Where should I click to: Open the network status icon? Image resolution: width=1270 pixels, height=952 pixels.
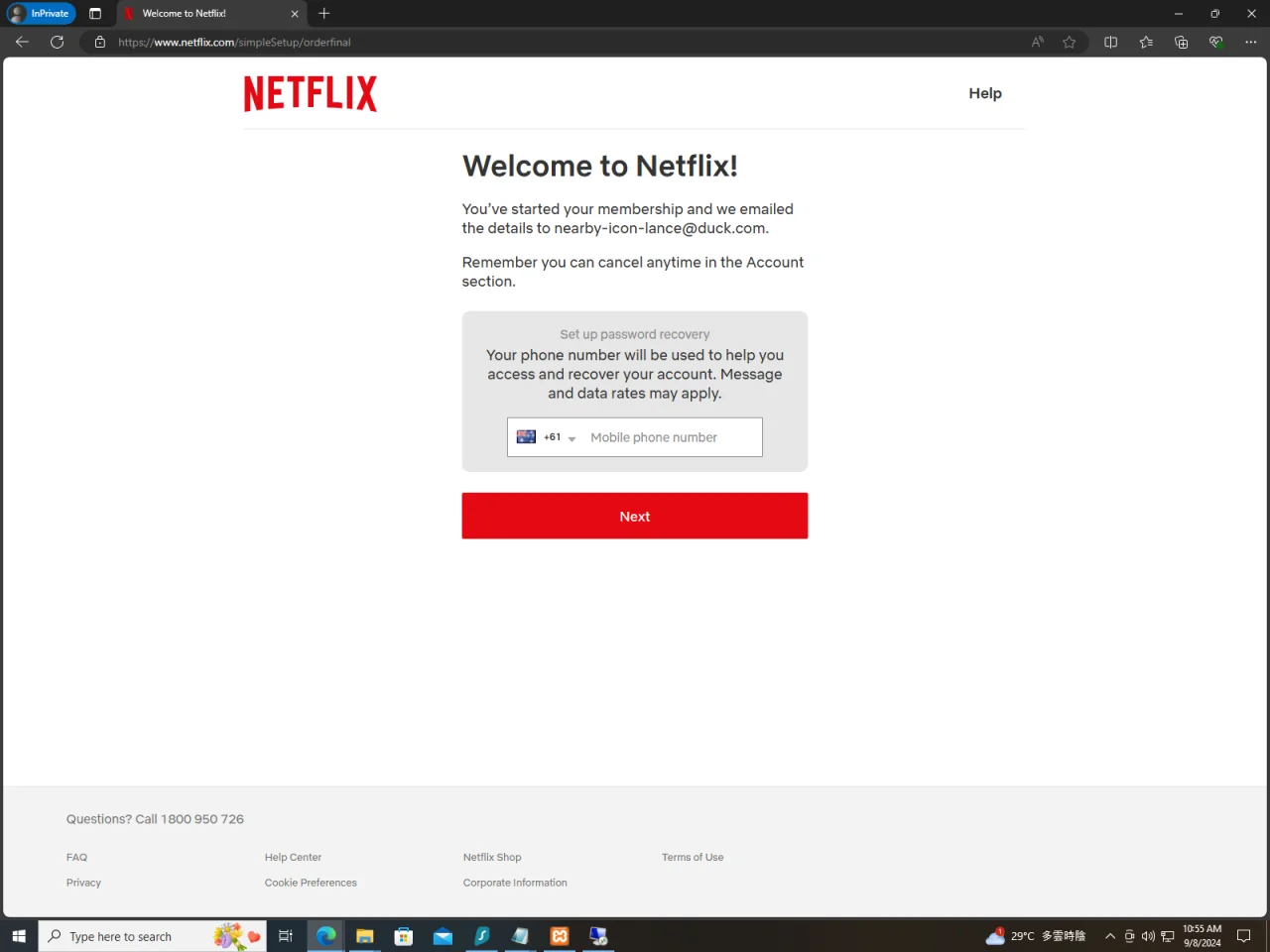tap(1168, 936)
